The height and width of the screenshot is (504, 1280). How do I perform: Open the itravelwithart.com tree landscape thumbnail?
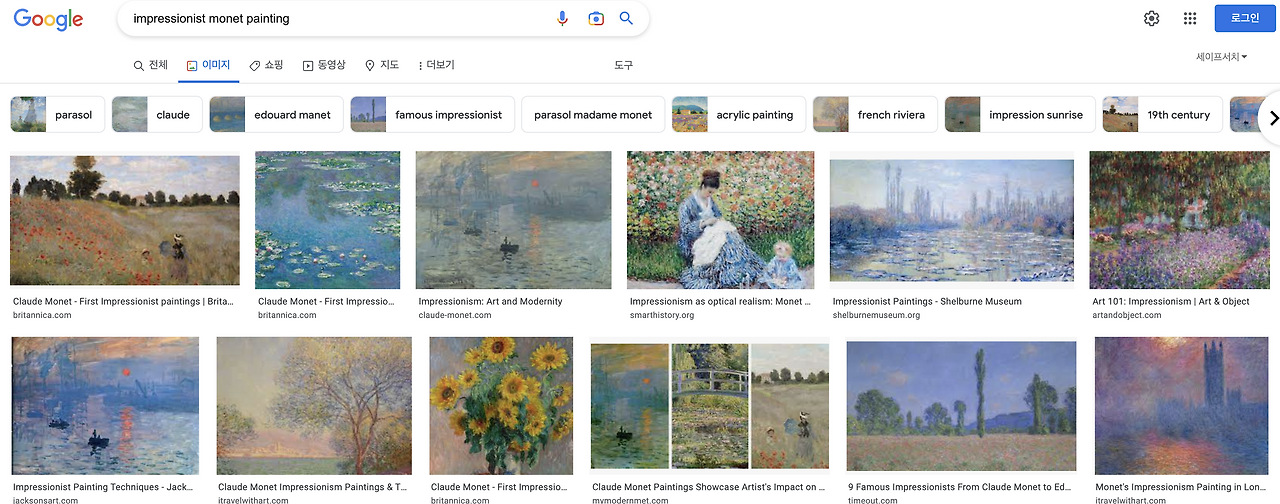tap(314, 405)
